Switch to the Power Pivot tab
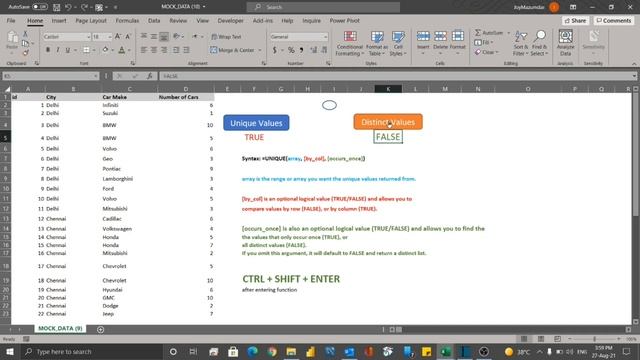Screen dimensions: 640x360 tap(344, 20)
